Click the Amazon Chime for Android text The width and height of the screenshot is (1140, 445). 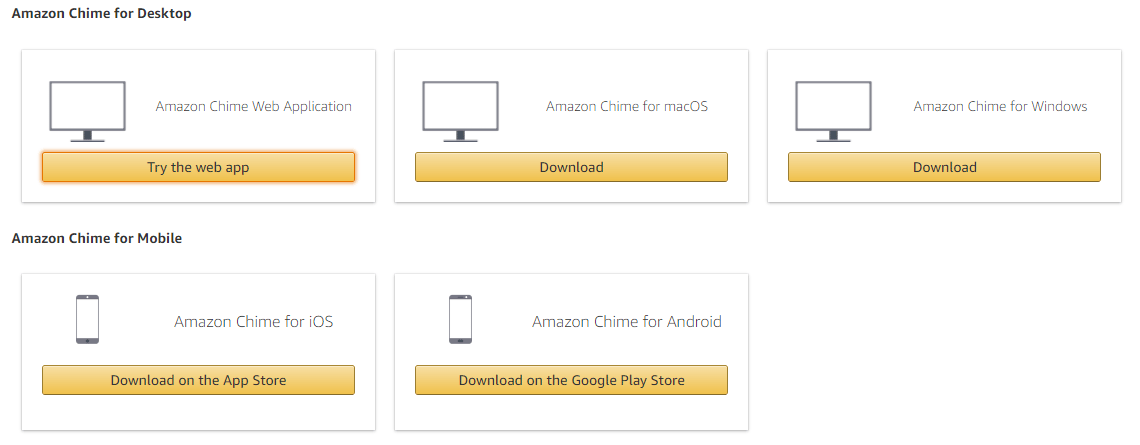pos(627,321)
